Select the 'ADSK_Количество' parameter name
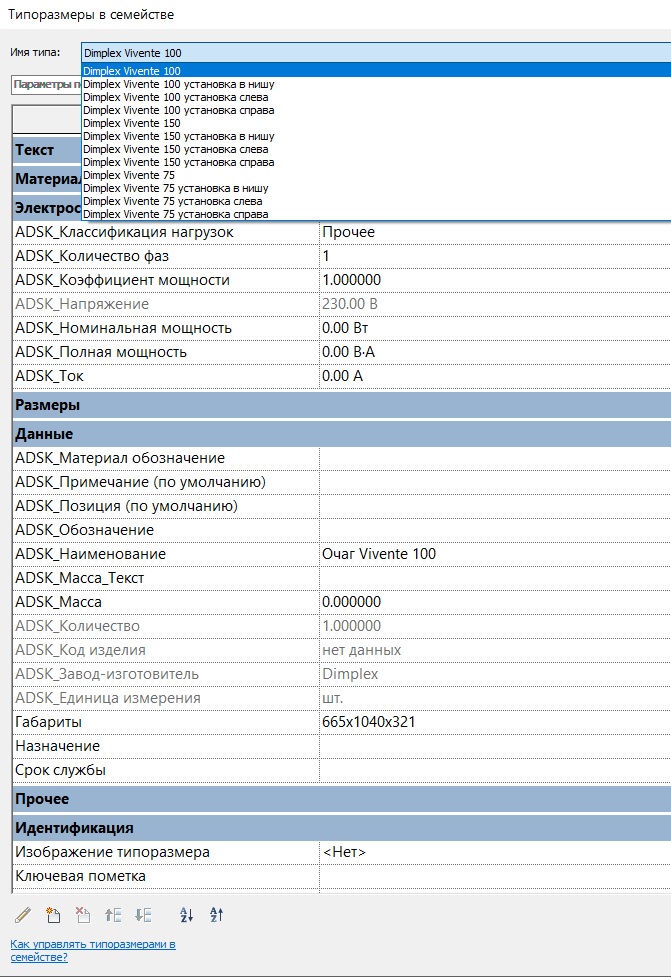This screenshot has height=977, width=671. (77, 626)
